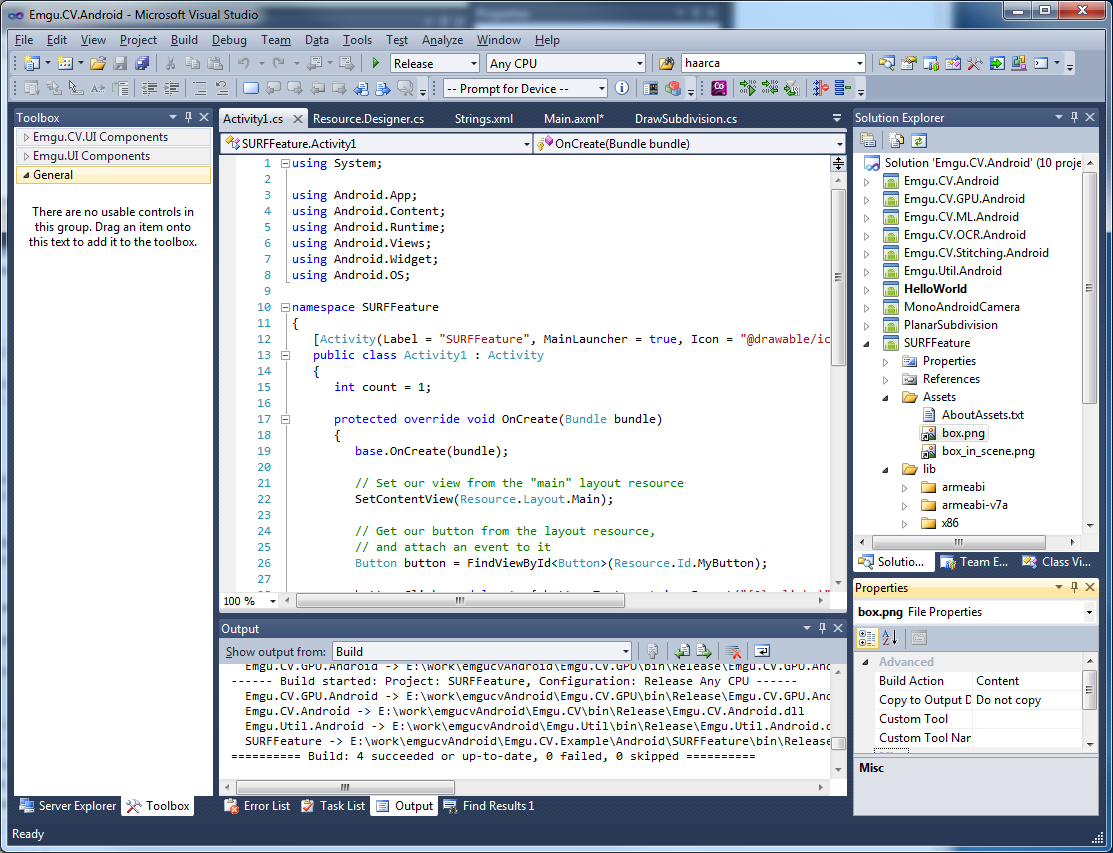Toggle auto-hide pin on the Properties panel
Image resolution: width=1113 pixels, height=853 pixels.
(x=1074, y=588)
